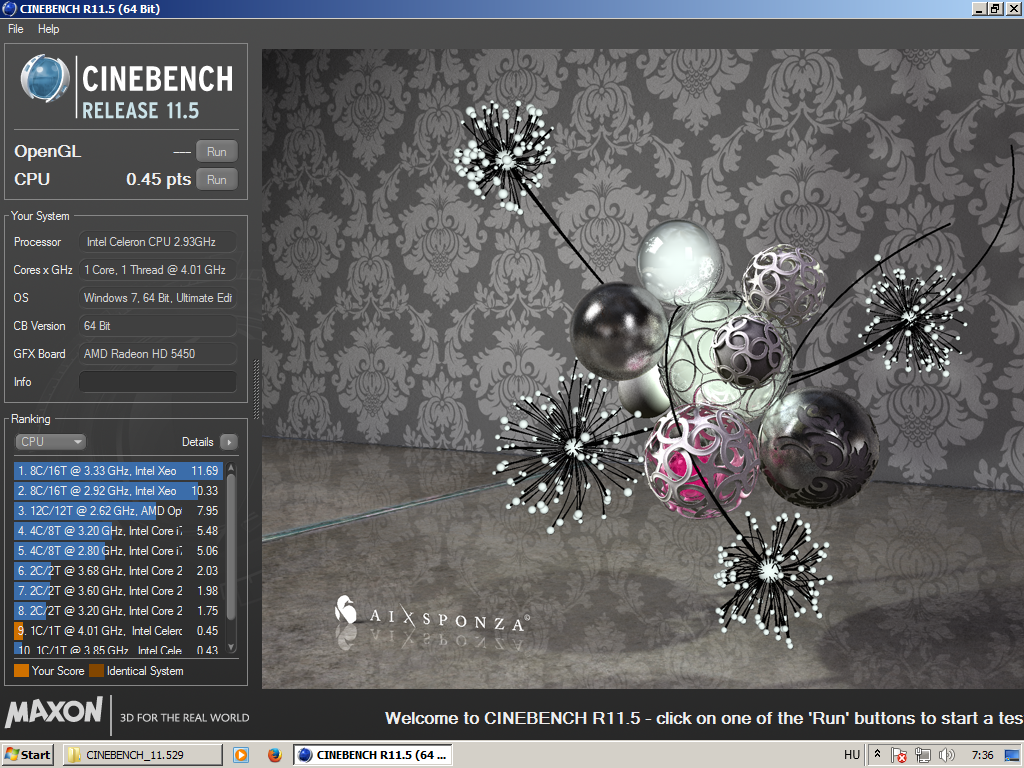Image resolution: width=1024 pixels, height=768 pixels.
Task: Select ranking entry 4C/8T @ 3.20 GHz
Action: tap(118, 531)
